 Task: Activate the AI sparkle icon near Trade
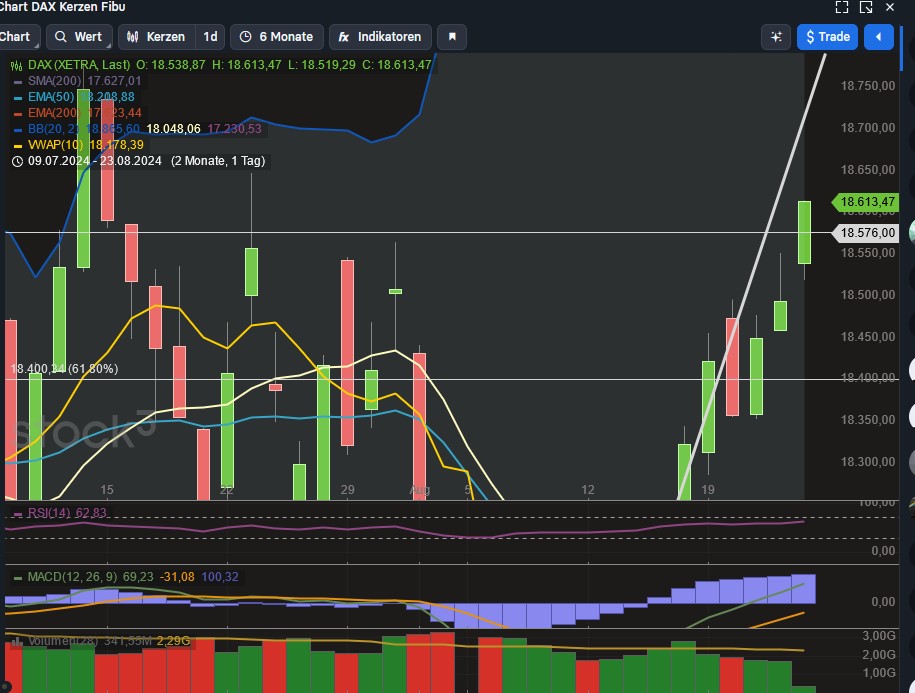tap(775, 36)
